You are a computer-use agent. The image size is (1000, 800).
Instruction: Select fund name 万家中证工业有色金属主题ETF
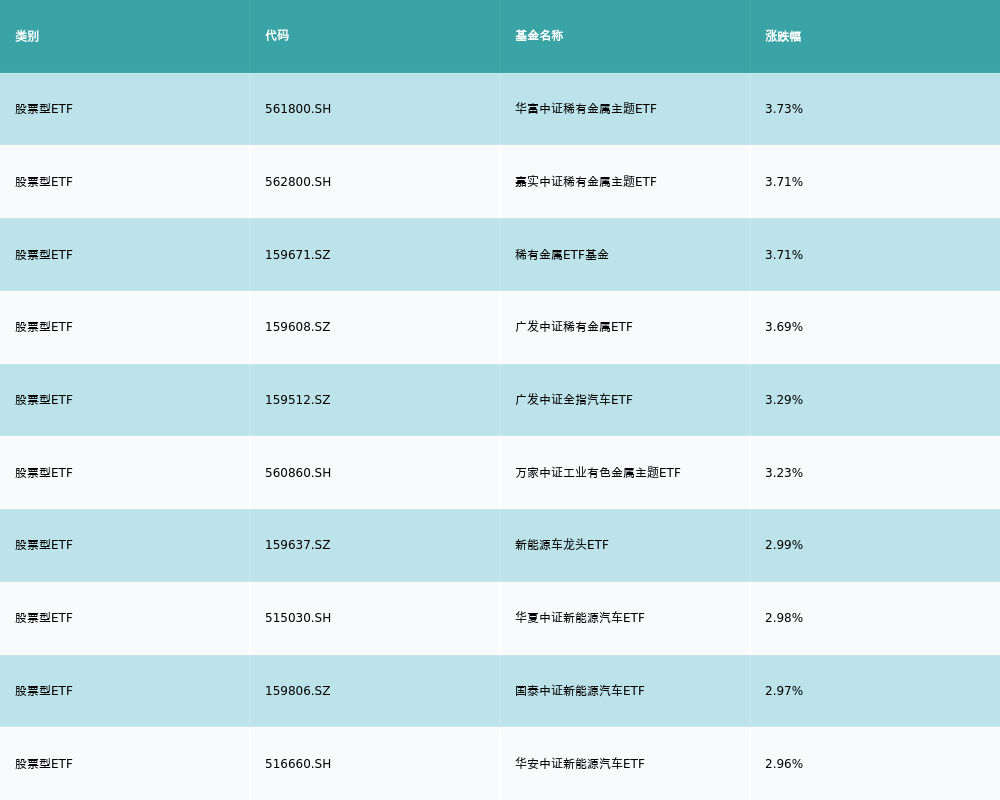coord(598,473)
